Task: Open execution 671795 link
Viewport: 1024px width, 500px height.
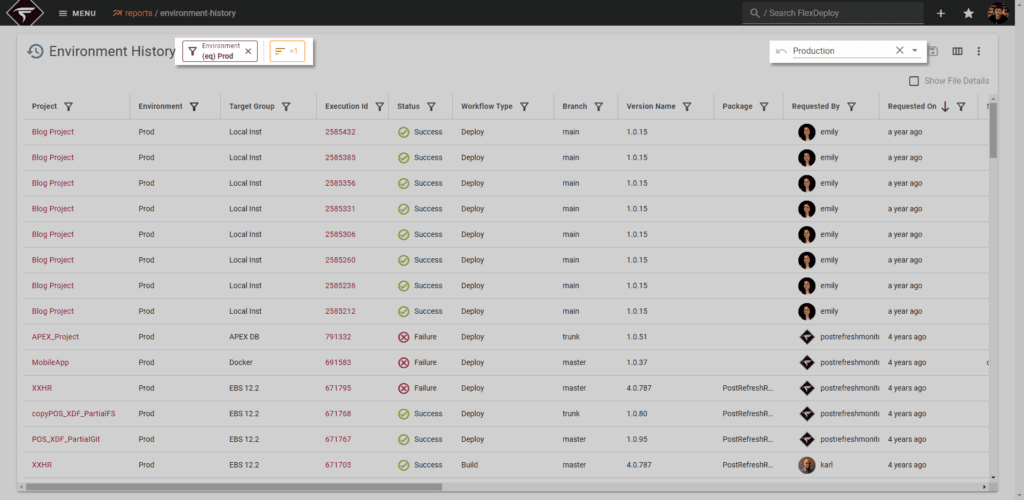Action: pyautogui.click(x=338, y=388)
